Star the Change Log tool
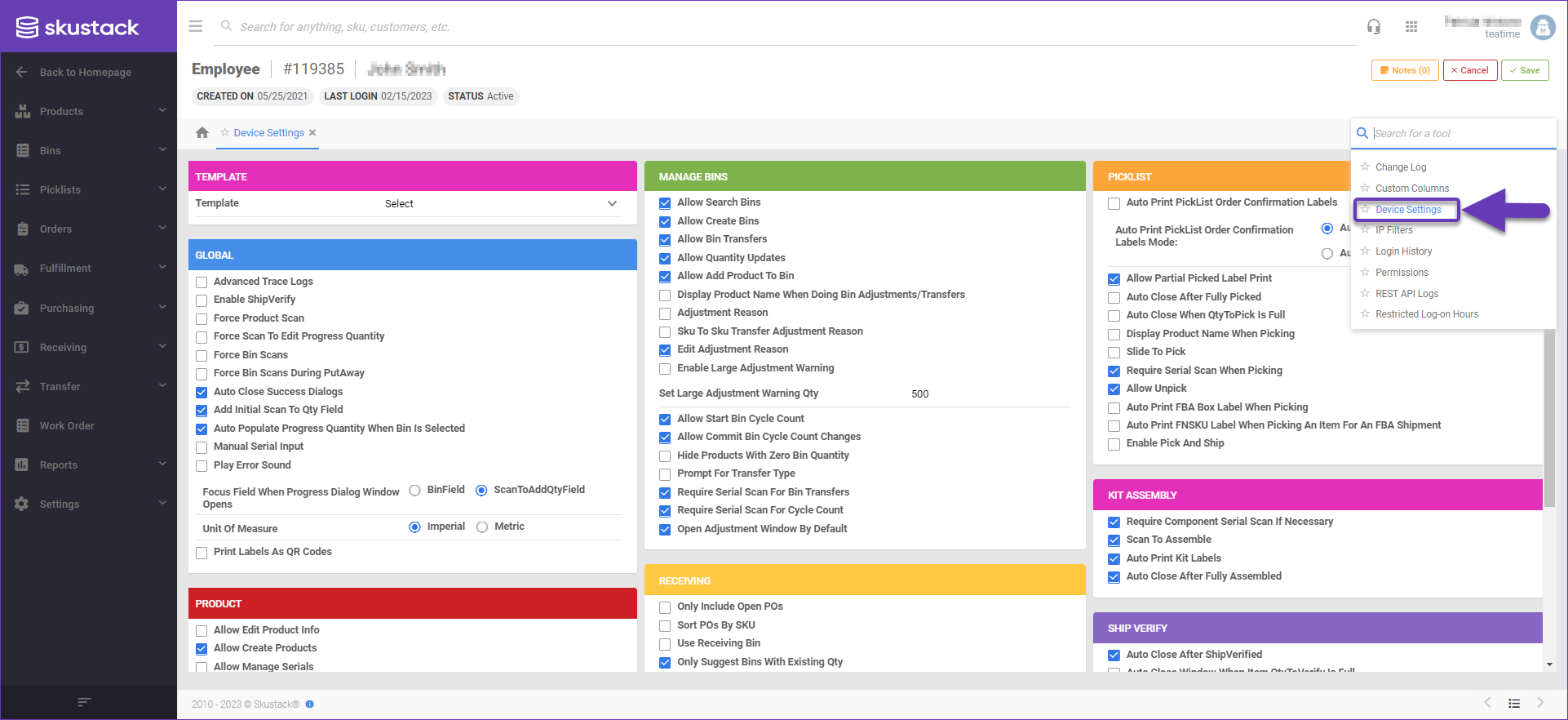1568x720 pixels. (x=1365, y=167)
